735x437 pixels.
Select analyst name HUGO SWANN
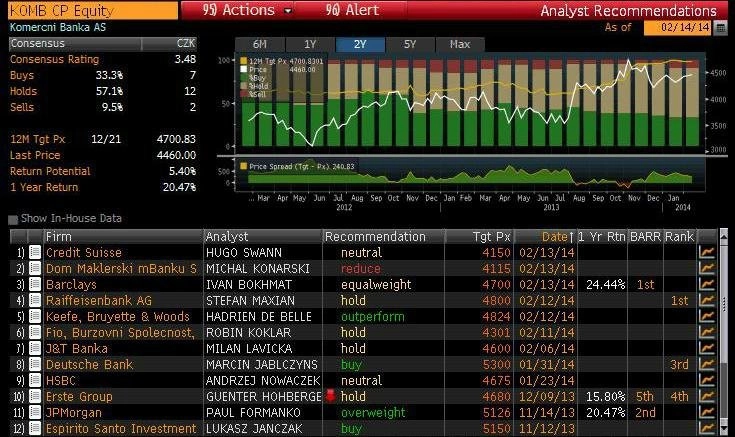tap(244, 252)
